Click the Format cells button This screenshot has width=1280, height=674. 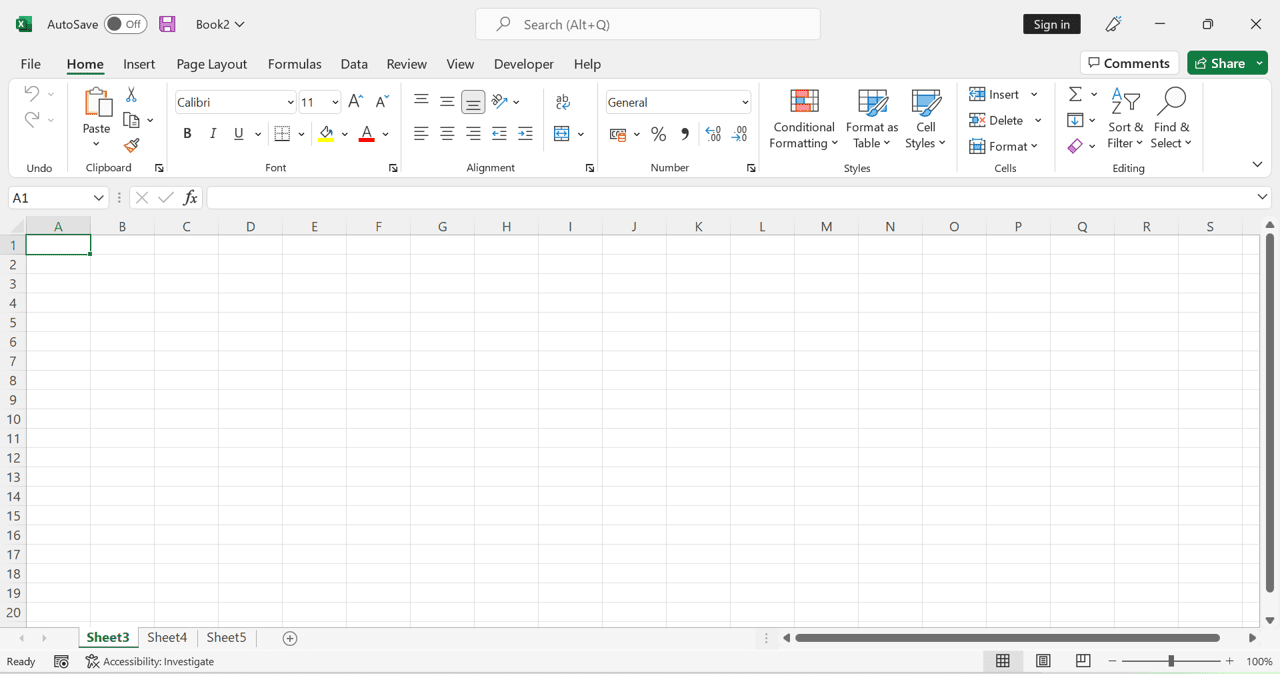coord(1004,146)
